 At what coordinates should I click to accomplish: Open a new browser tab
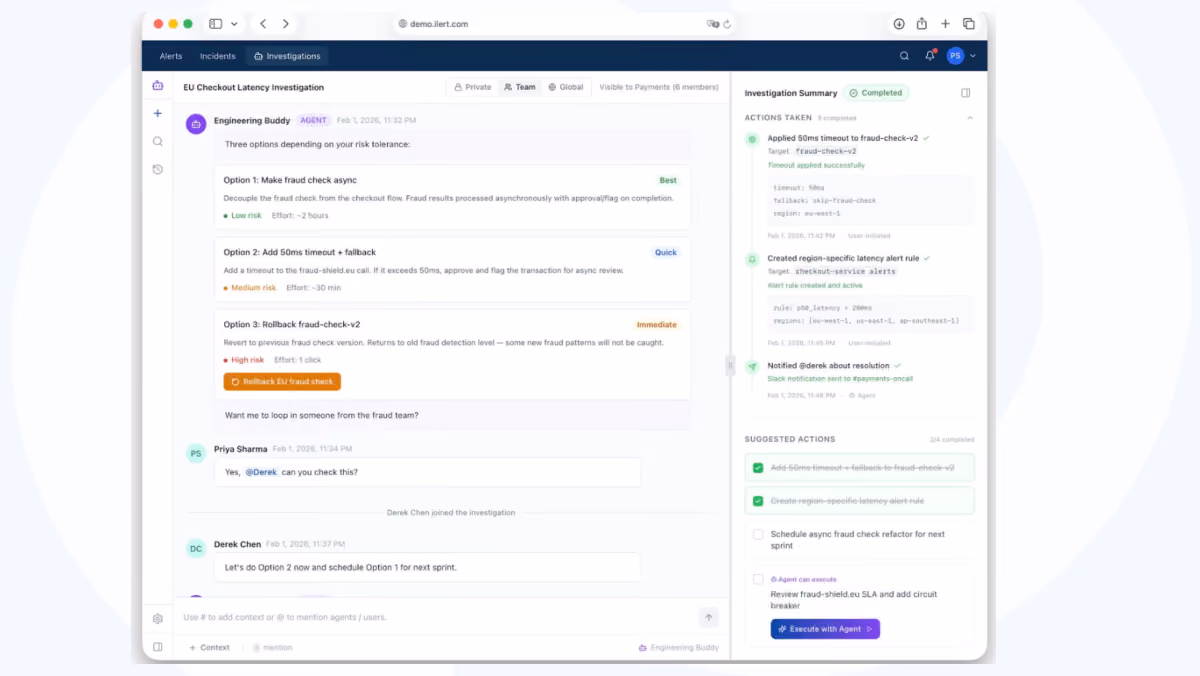click(945, 24)
